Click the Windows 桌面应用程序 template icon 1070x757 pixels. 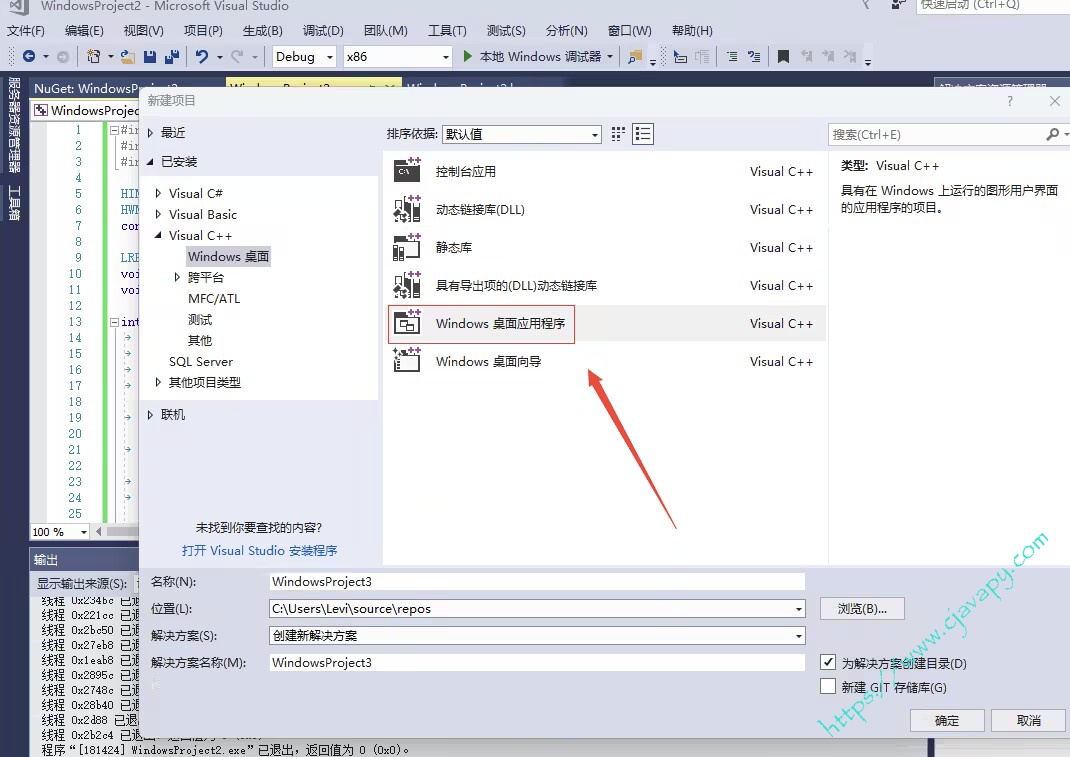tap(407, 324)
